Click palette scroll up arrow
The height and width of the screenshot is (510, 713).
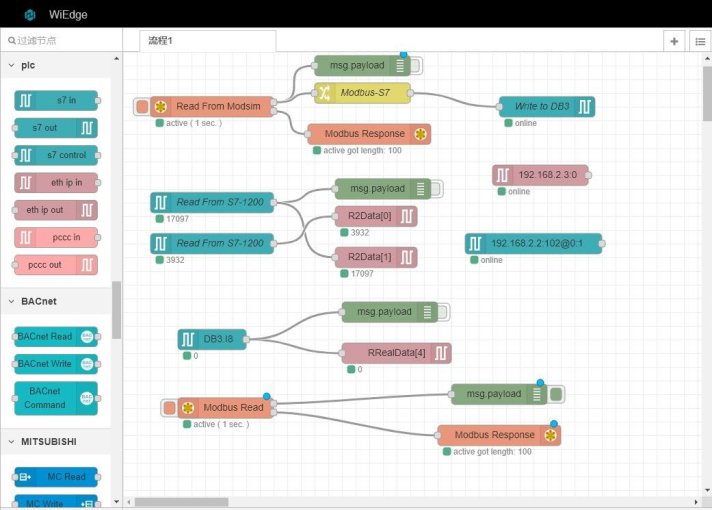[116, 59]
